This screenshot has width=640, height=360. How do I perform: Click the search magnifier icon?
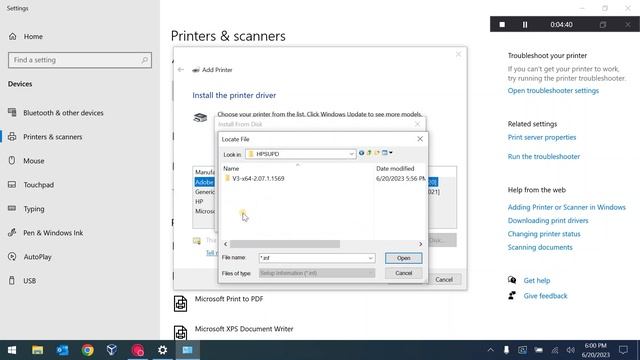coord(144,60)
